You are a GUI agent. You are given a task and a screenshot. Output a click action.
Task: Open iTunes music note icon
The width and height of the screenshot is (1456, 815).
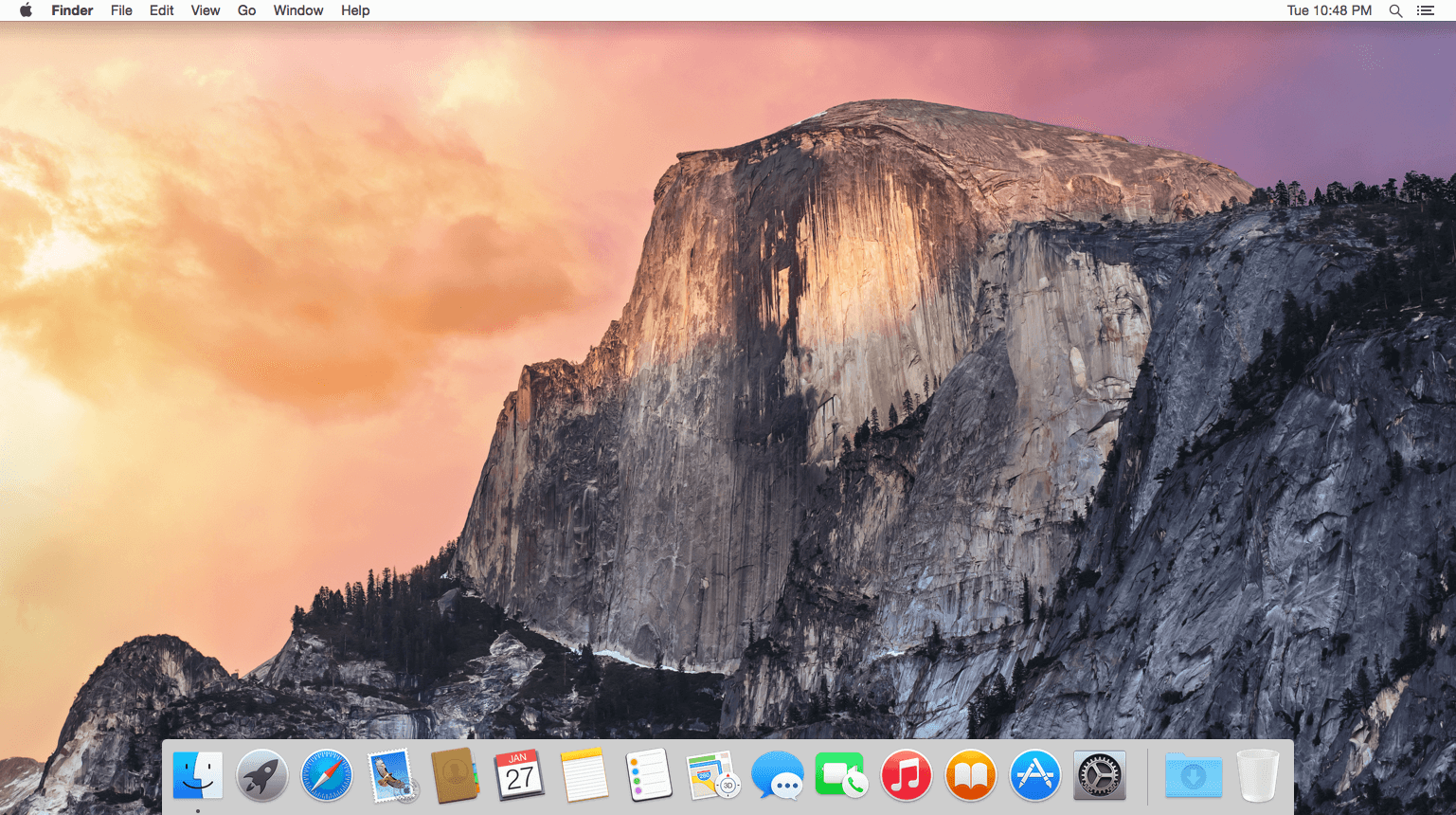(x=906, y=775)
